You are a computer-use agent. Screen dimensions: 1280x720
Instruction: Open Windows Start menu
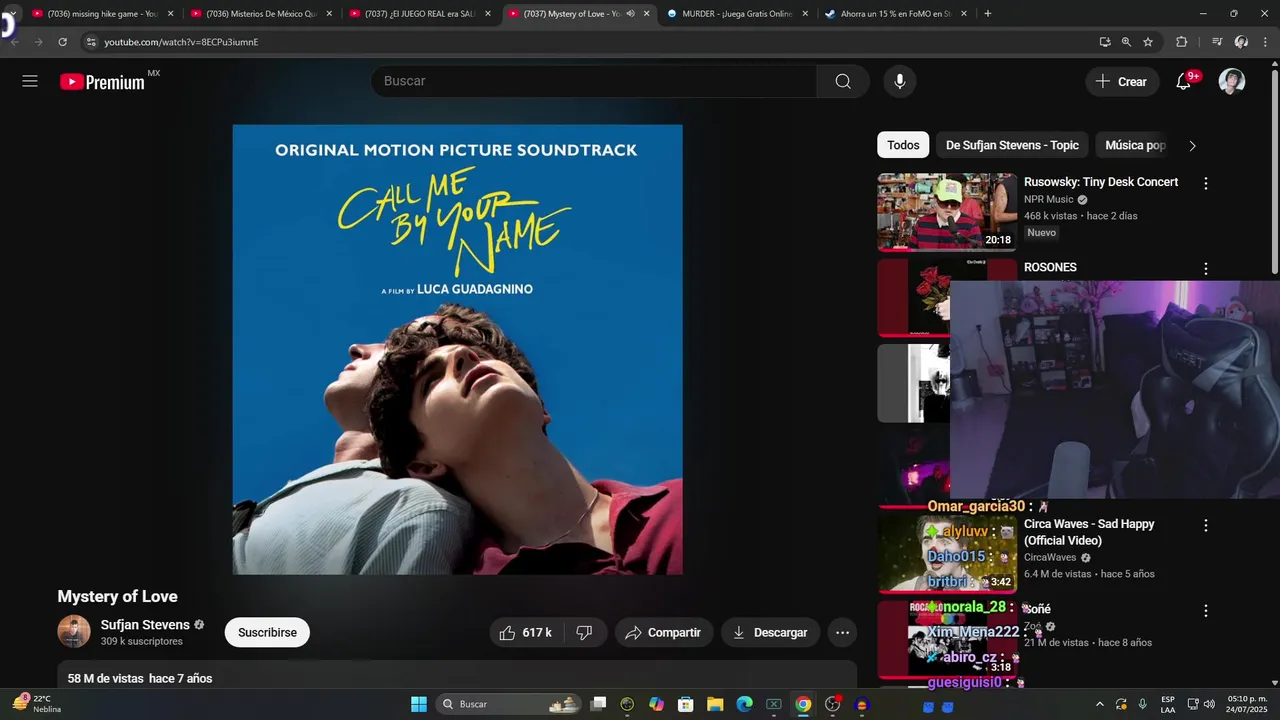point(419,704)
